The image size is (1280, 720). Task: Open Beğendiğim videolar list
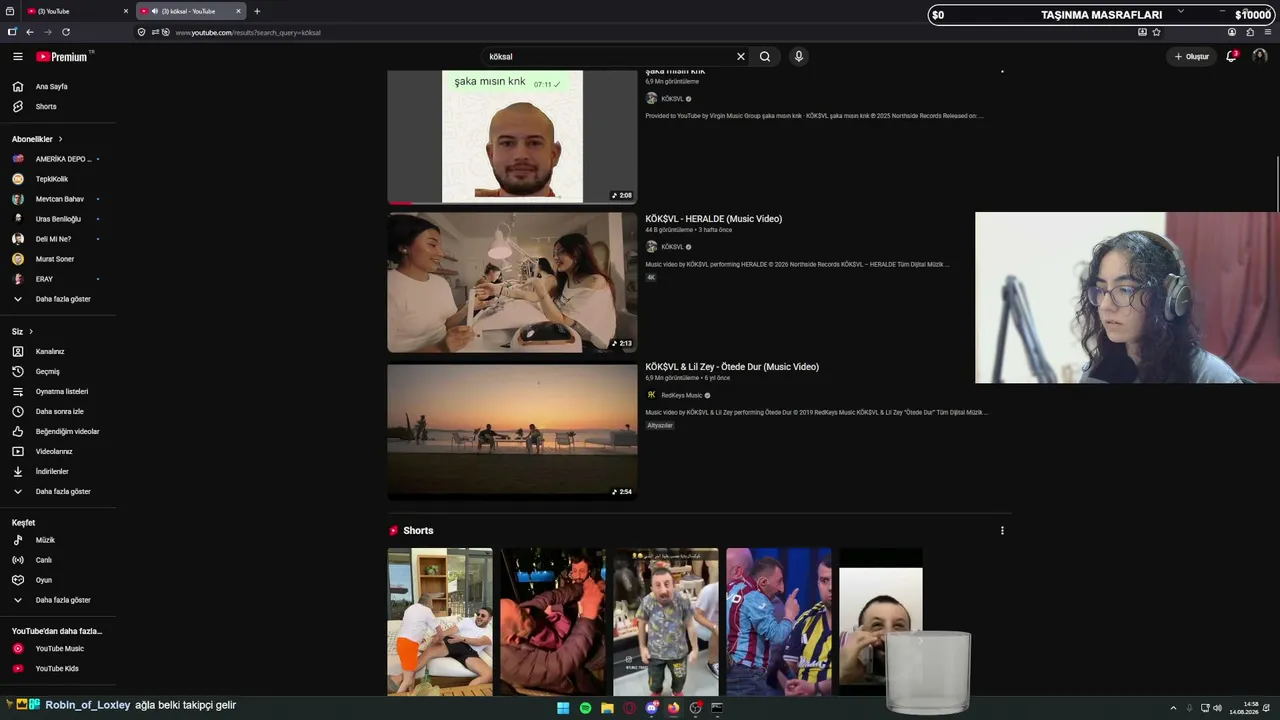[58, 432]
